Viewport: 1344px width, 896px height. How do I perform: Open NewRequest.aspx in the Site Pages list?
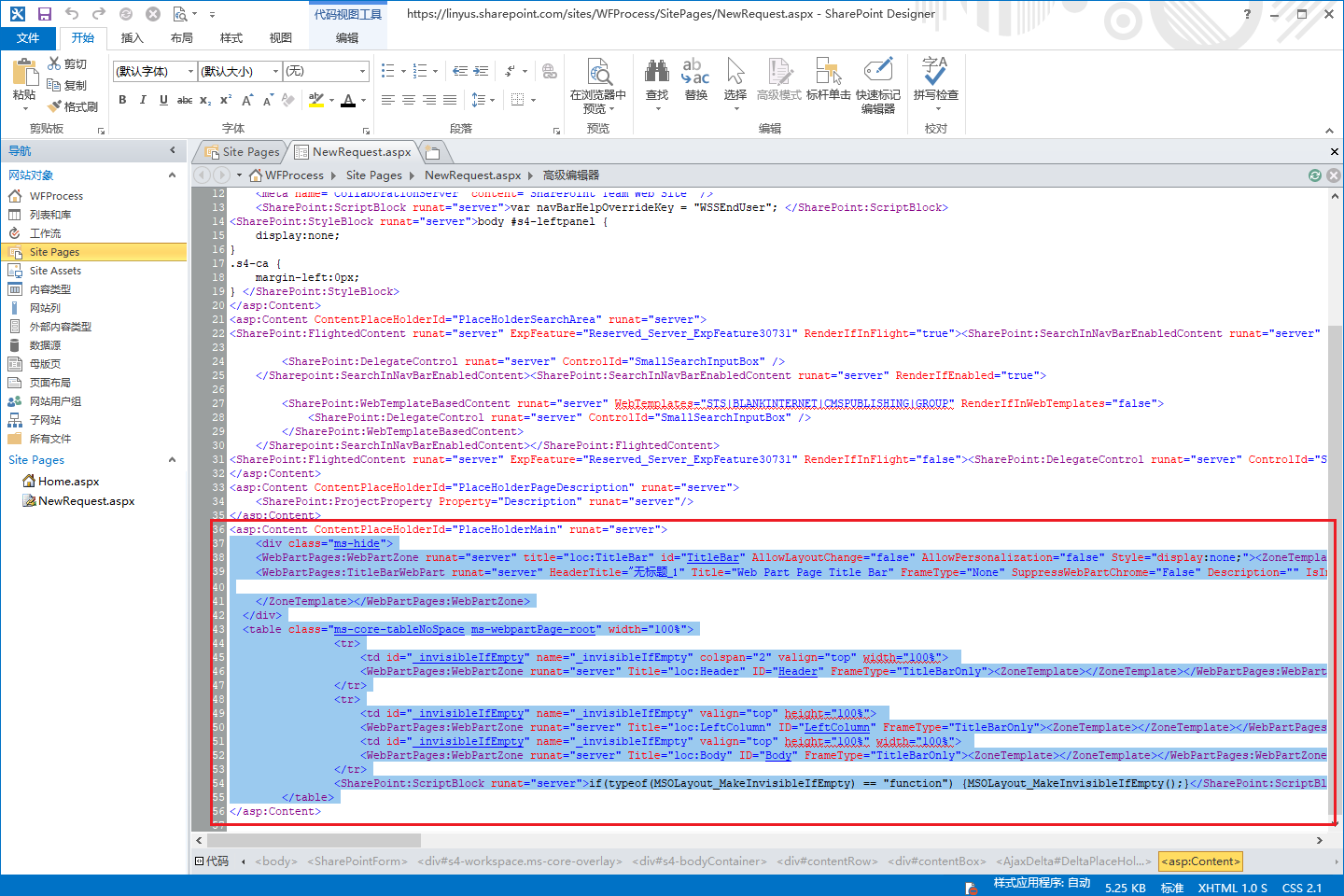[86, 501]
